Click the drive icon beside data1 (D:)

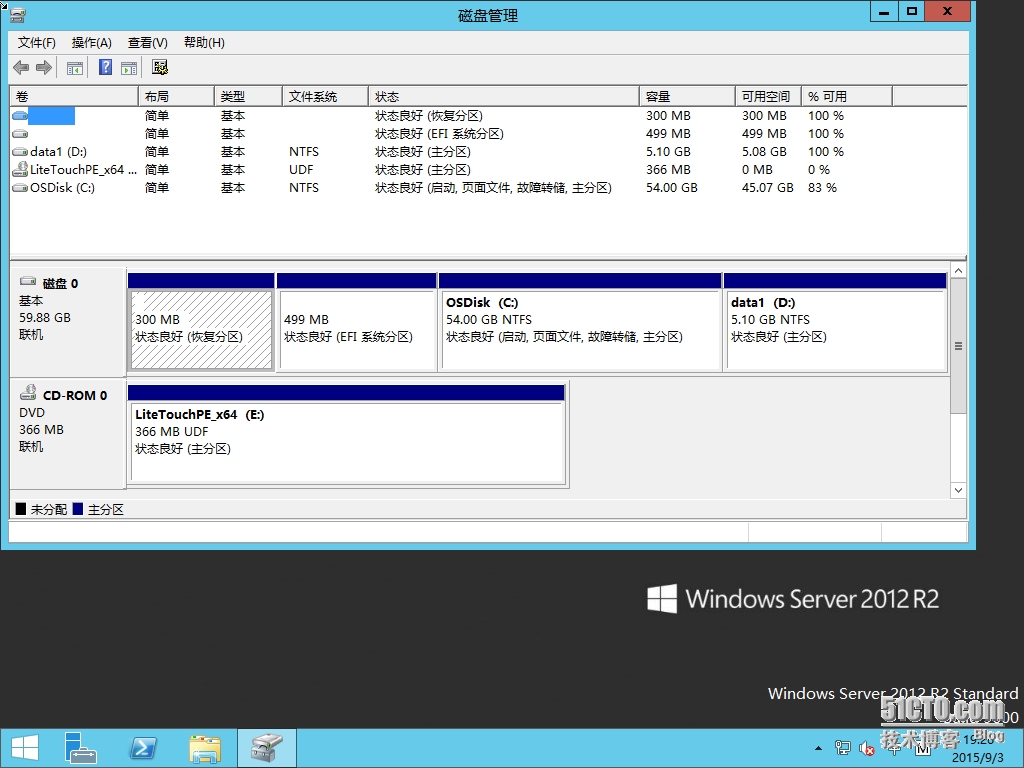pyautogui.click(x=20, y=152)
